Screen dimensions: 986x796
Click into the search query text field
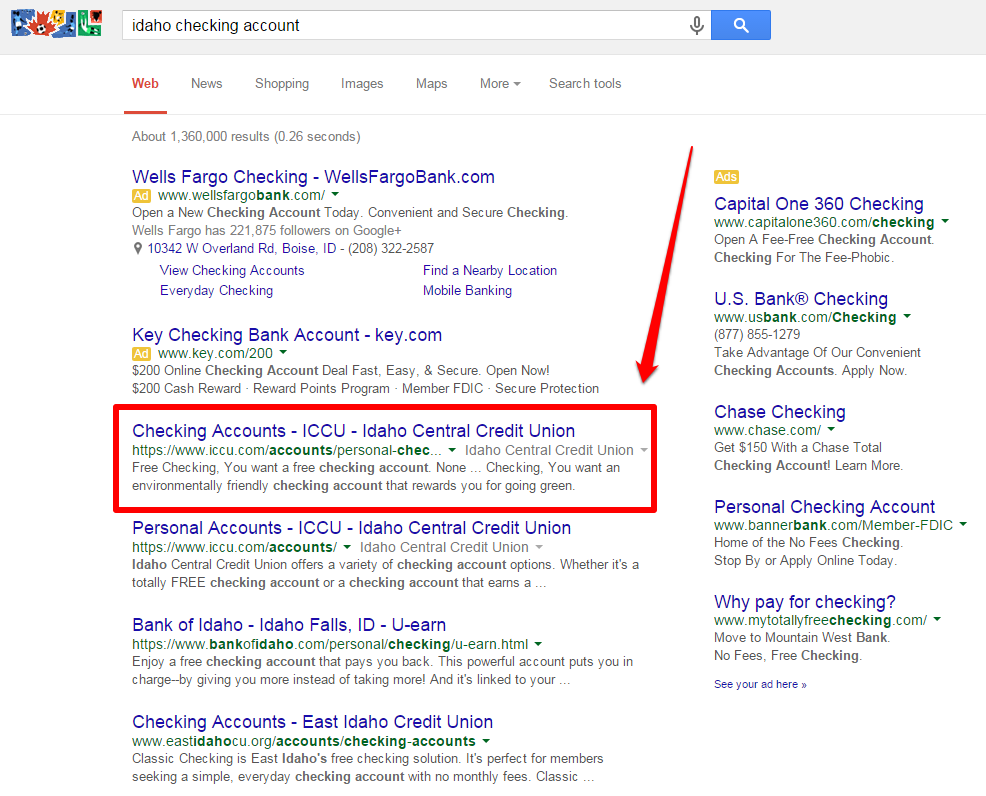tap(400, 25)
